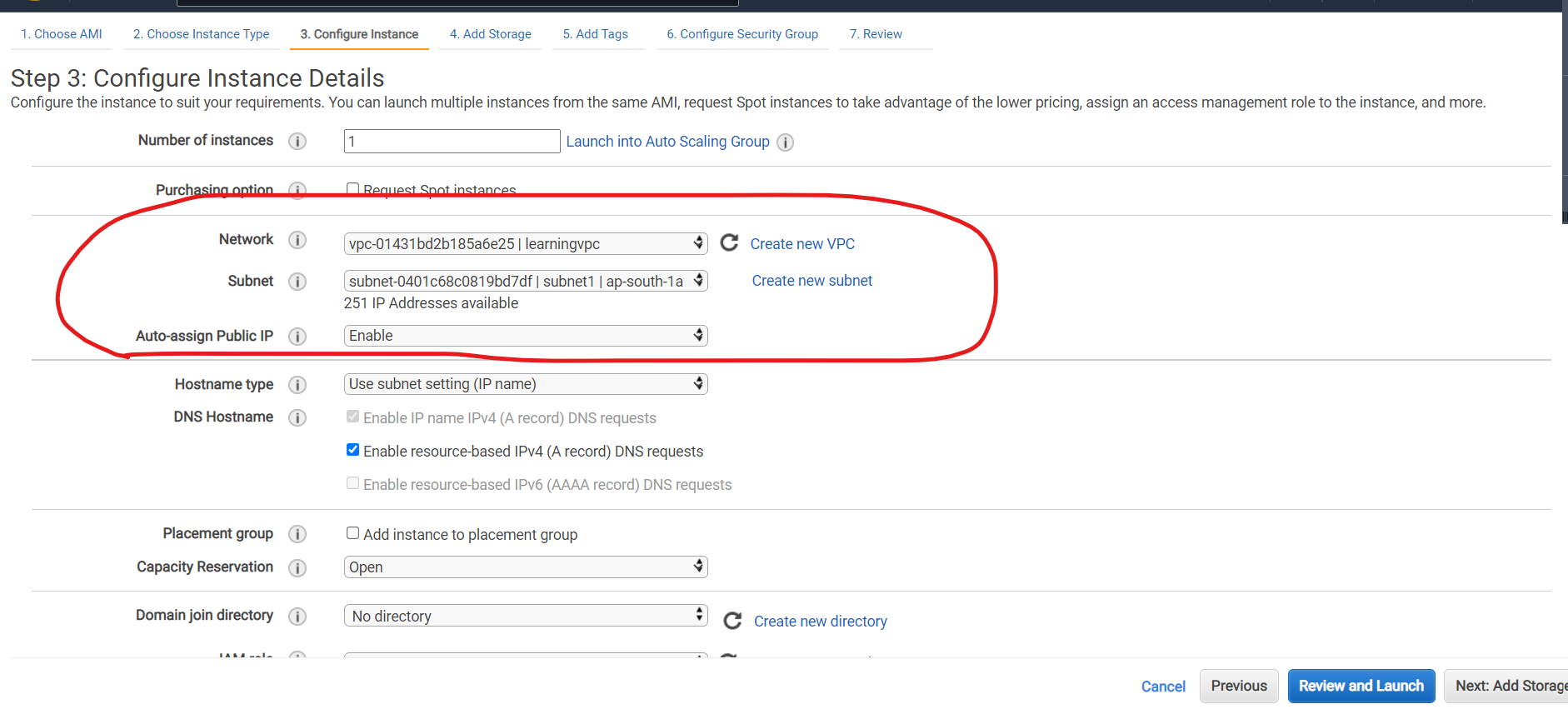Toggle Enable resource-based IPv4 DNS requests

(353, 450)
